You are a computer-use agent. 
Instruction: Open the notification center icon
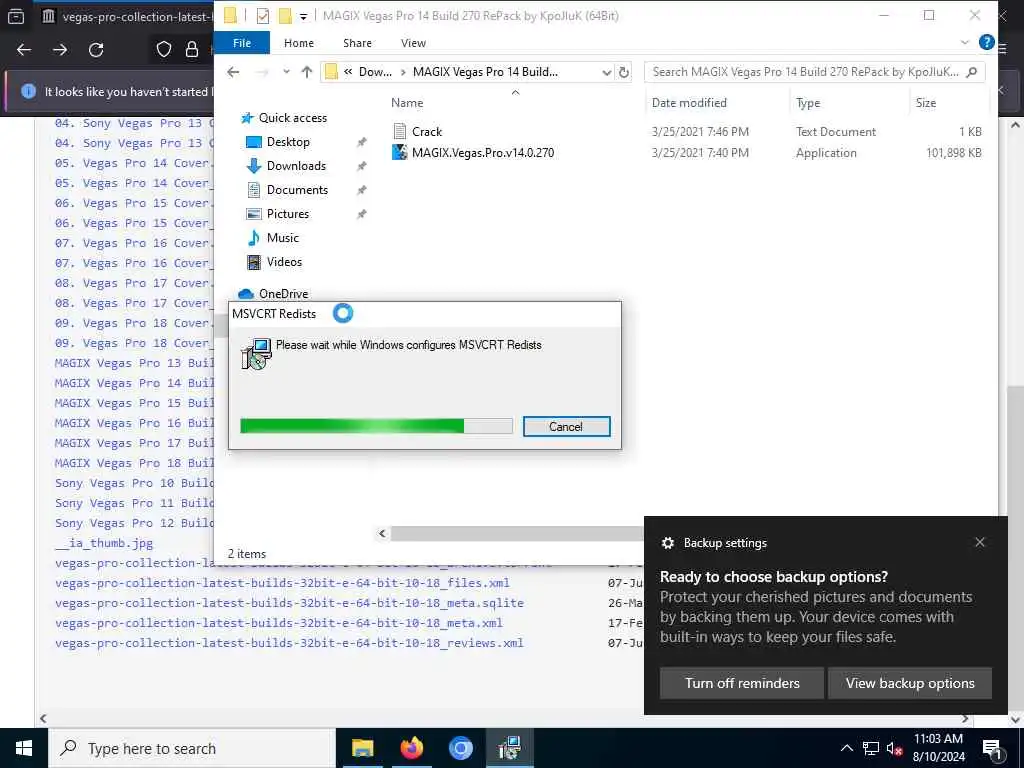(x=992, y=748)
